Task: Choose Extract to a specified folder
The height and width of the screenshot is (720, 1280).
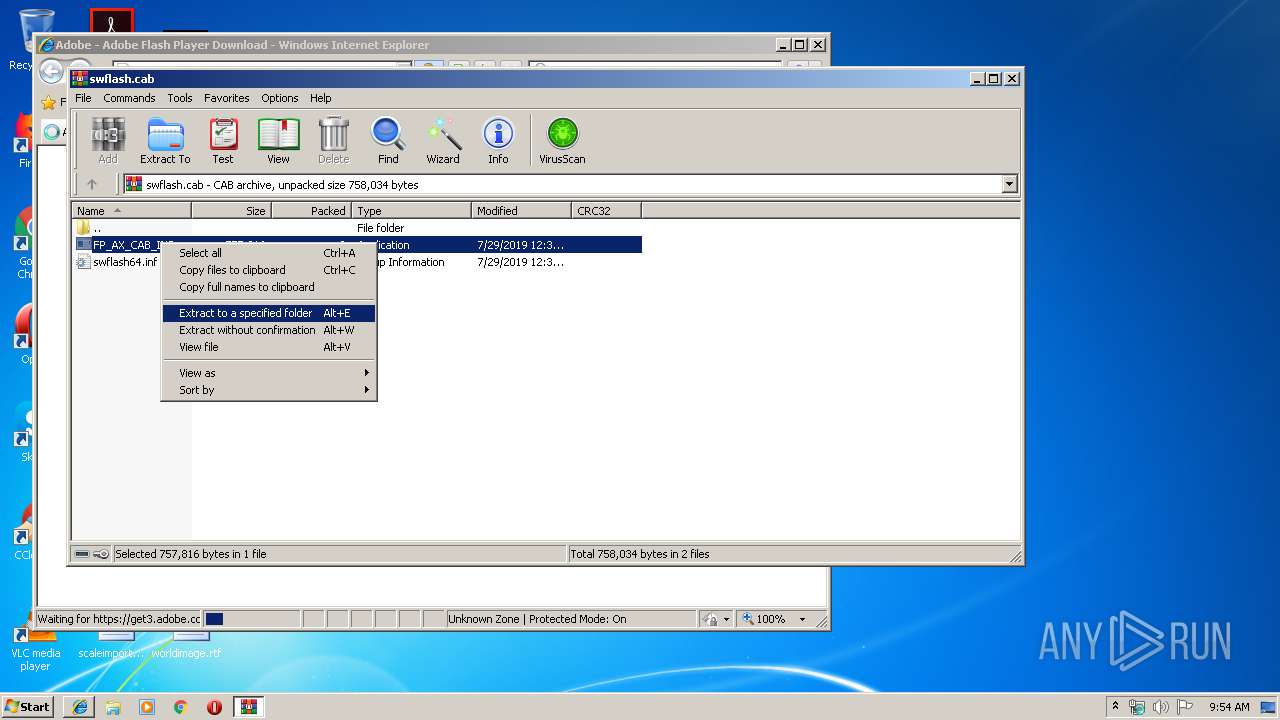Action: (269, 313)
